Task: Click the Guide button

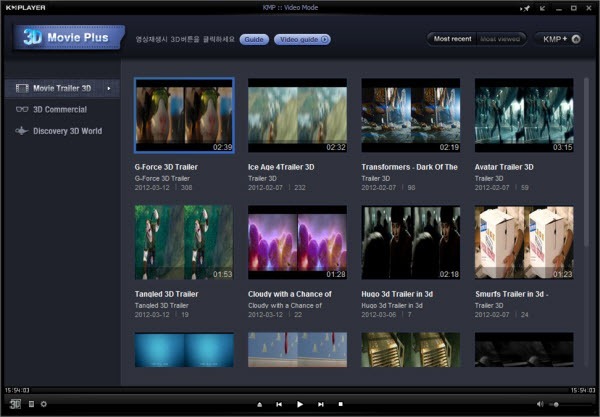Action: pyautogui.click(x=253, y=39)
